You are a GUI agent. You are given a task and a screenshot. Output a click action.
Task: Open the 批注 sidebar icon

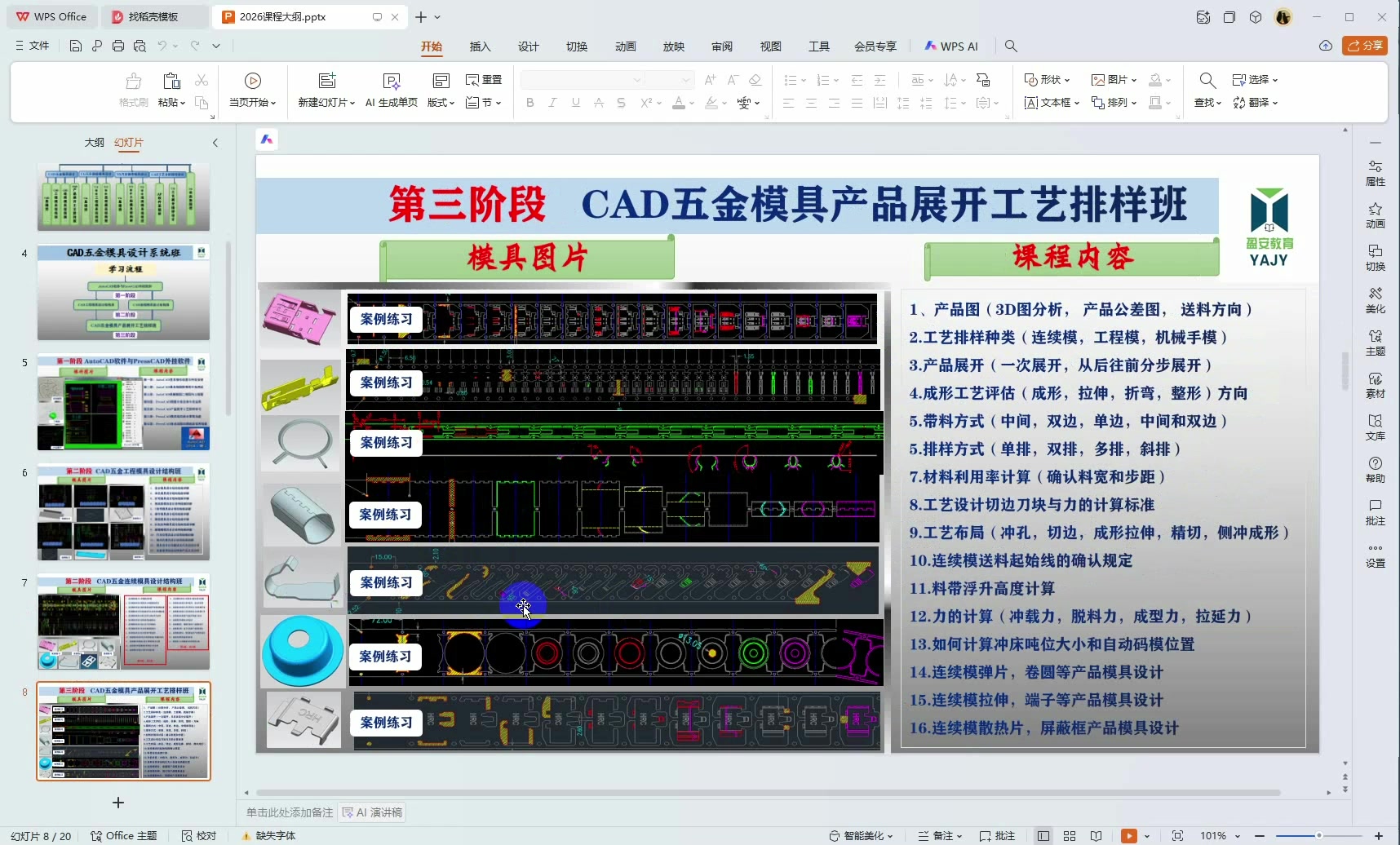(x=1376, y=512)
